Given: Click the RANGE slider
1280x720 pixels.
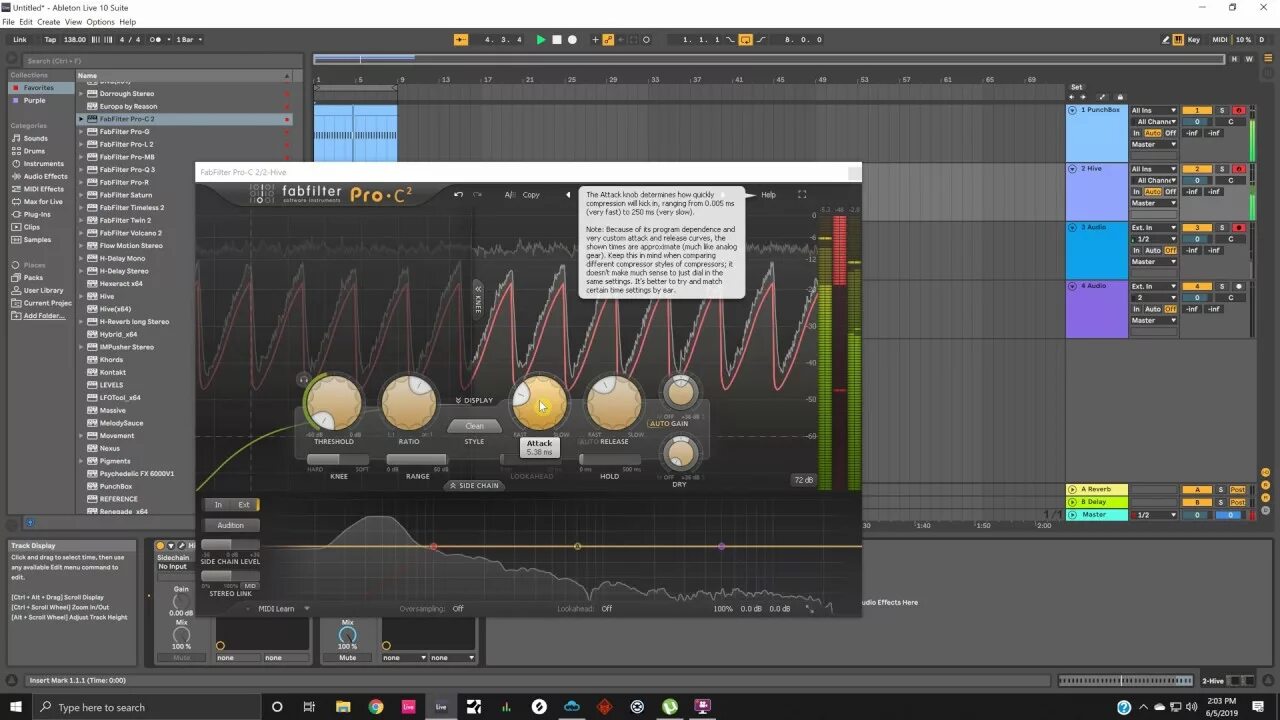Looking at the screenshot, I should (417, 460).
